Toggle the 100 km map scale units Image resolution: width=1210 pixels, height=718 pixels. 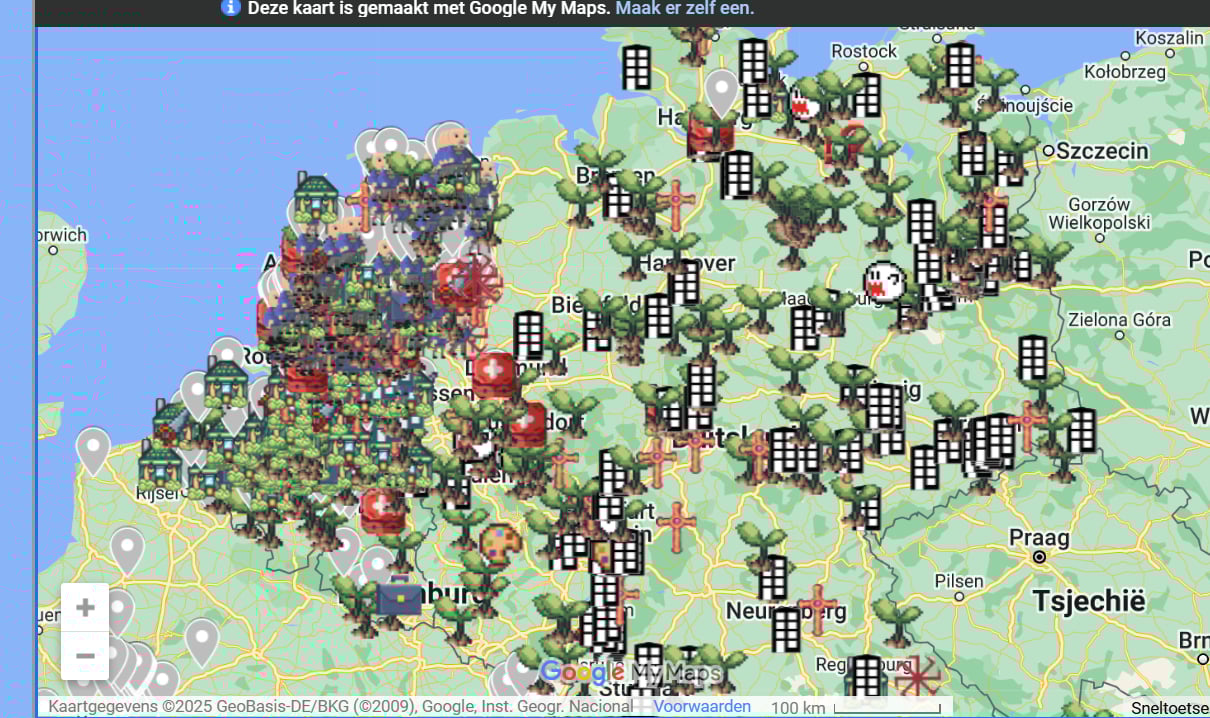[x=856, y=708]
